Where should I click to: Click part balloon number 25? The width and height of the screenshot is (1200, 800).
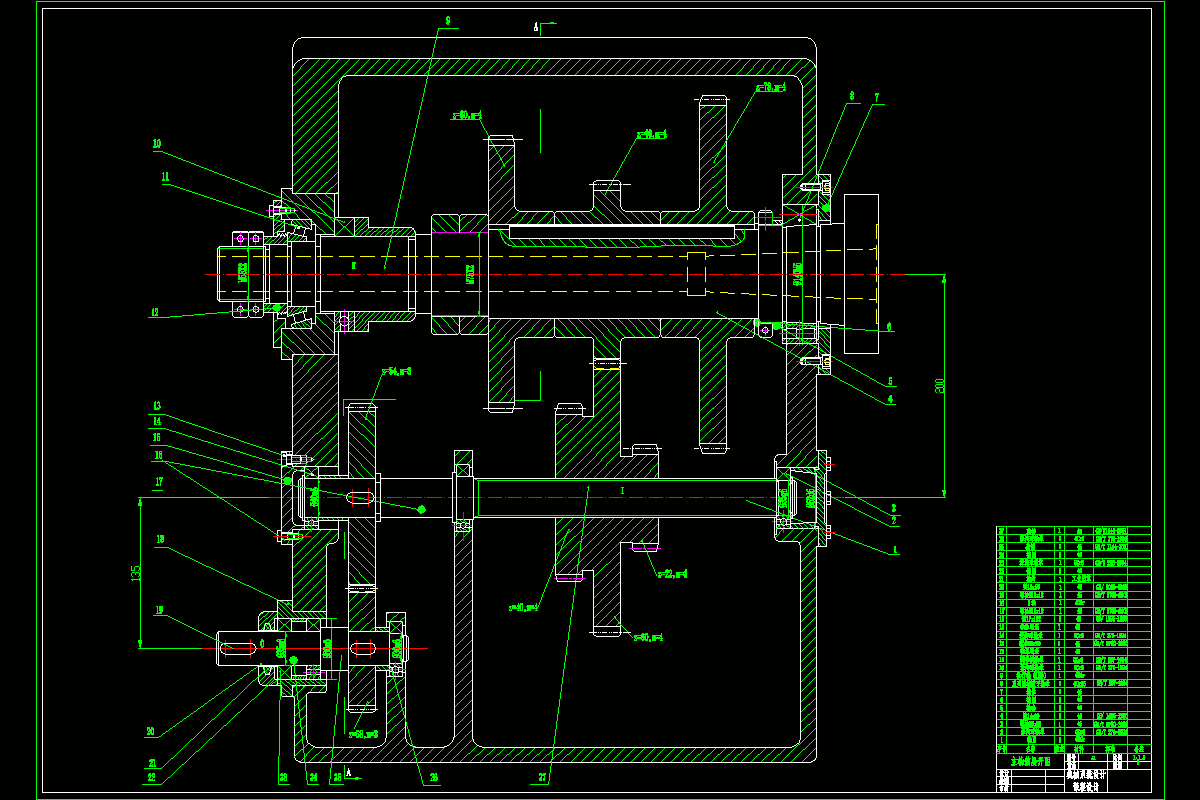coord(336,776)
